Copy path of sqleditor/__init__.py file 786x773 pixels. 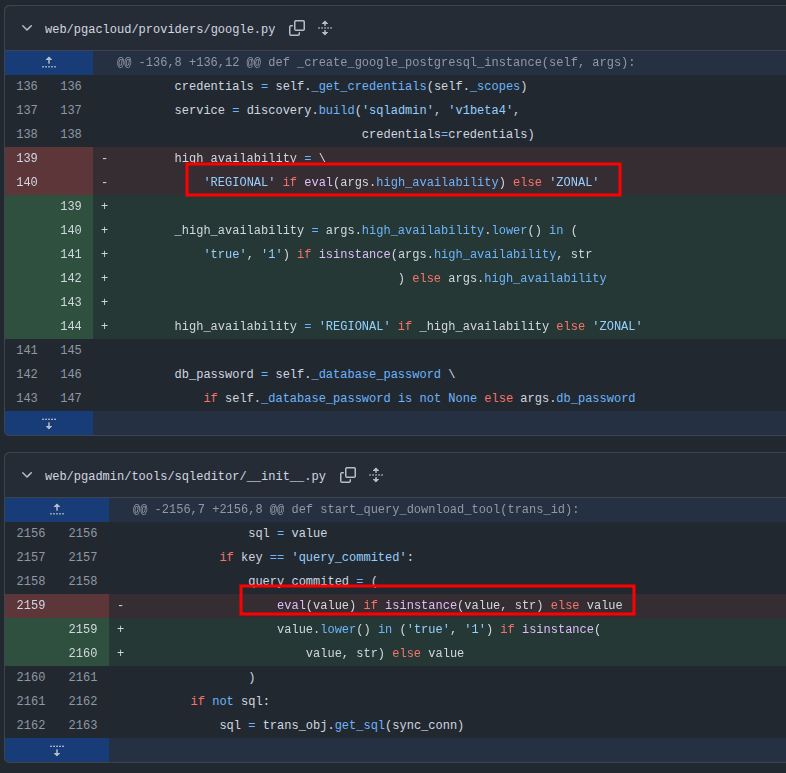point(348,475)
